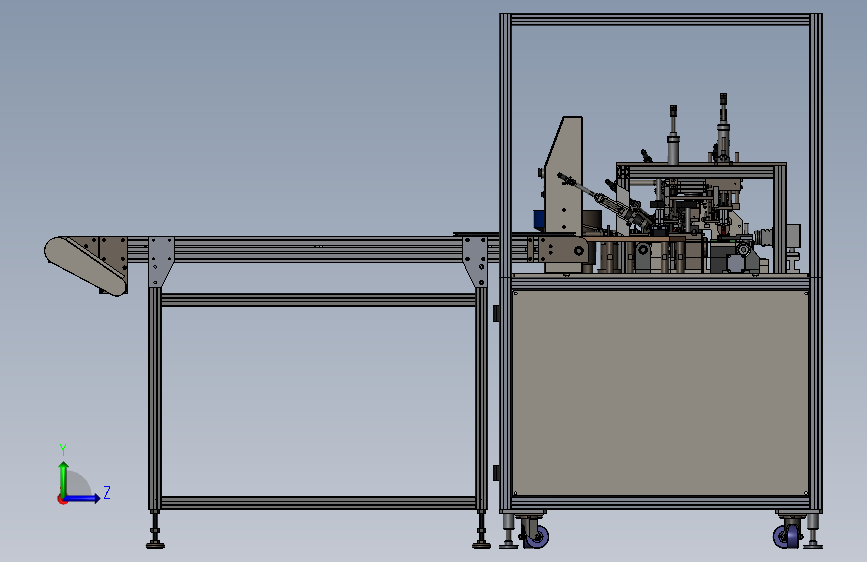Screen dimensions: 867x562
Task: Select the left purple caster wheel of the cabinet
Action: pyautogui.click(x=535, y=535)
